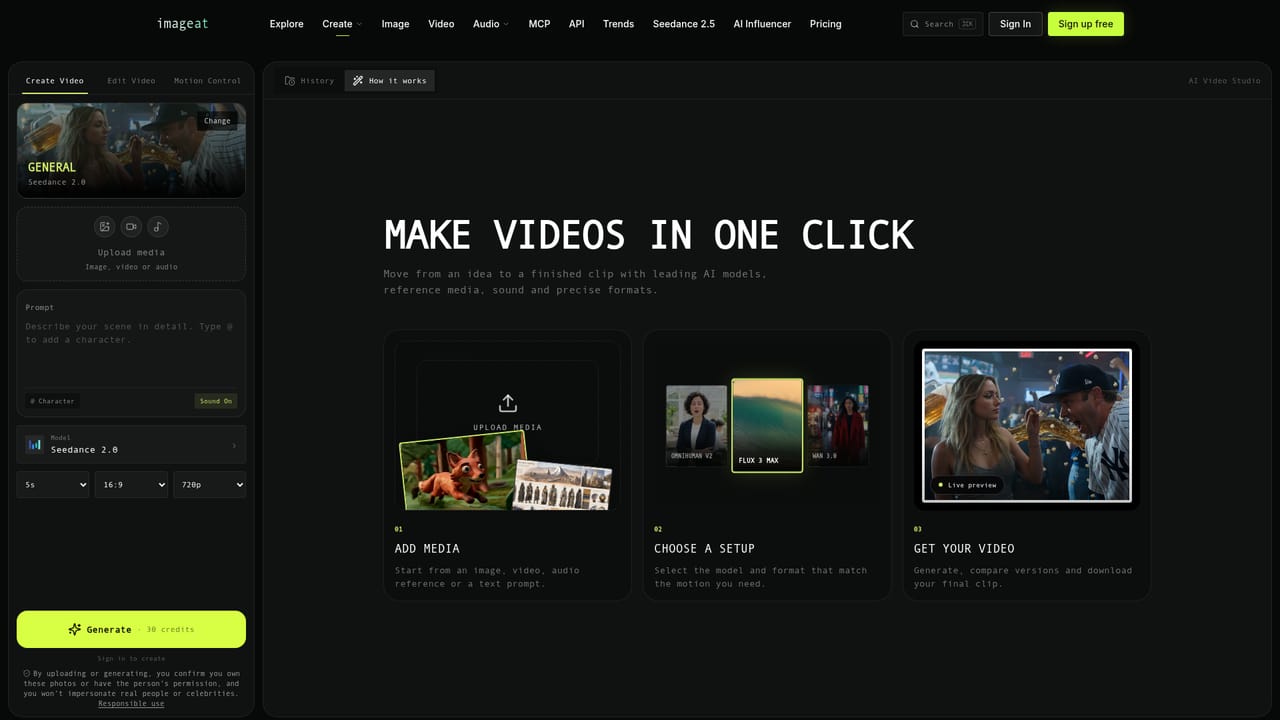Click the upload arrow icon in Add Media card

pyautogui.click(x=507, y=403)
